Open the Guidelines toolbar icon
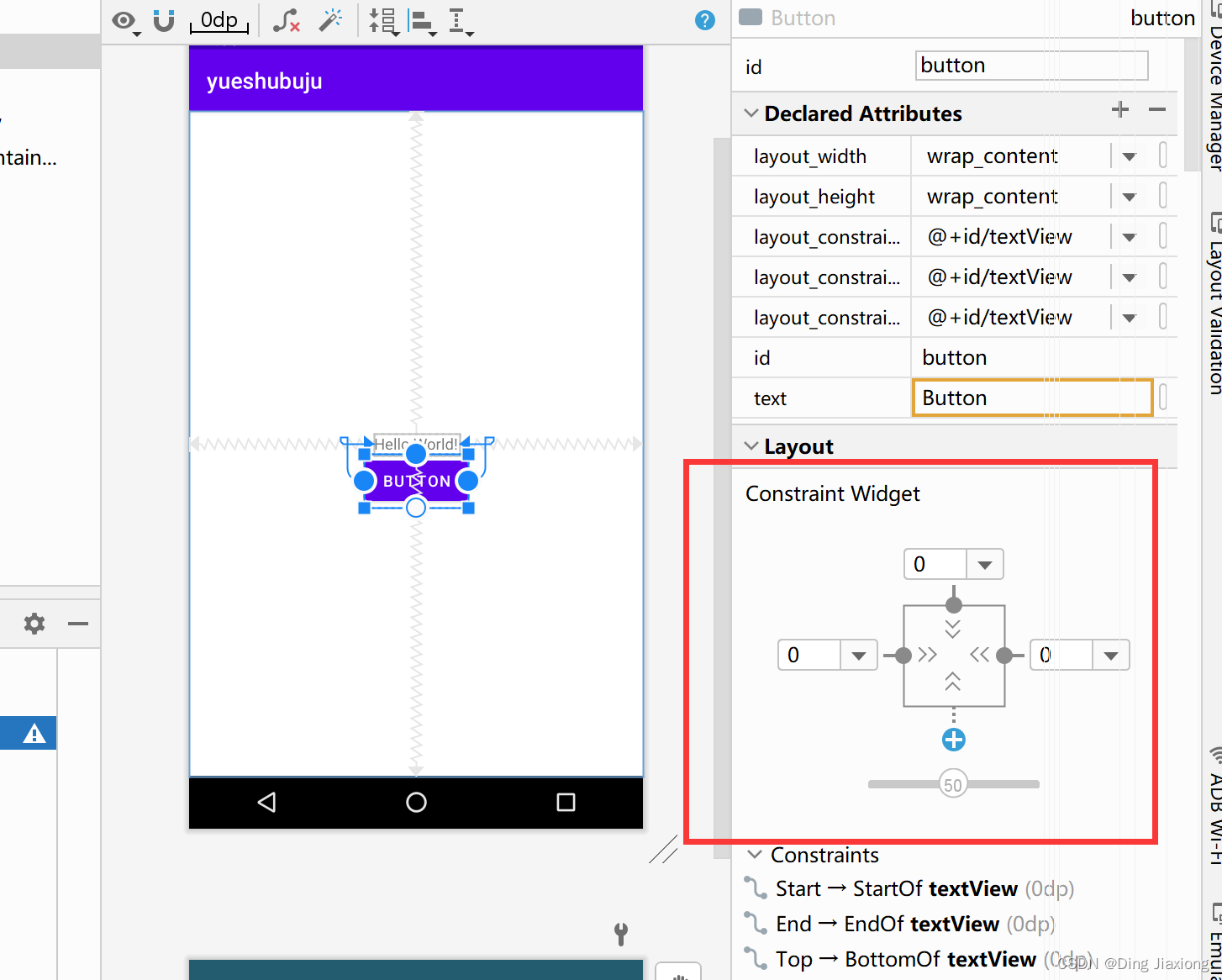The height and width of the screenshot is (980, 1222). point(456,22)
